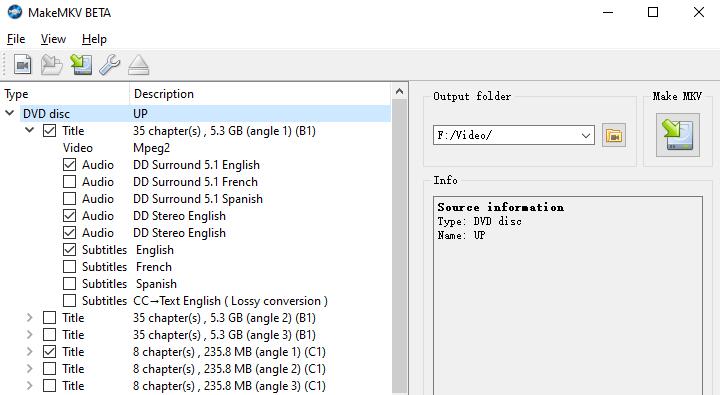Minimize the MakeMKV window
720x395 pixels.
coord(608,12)
